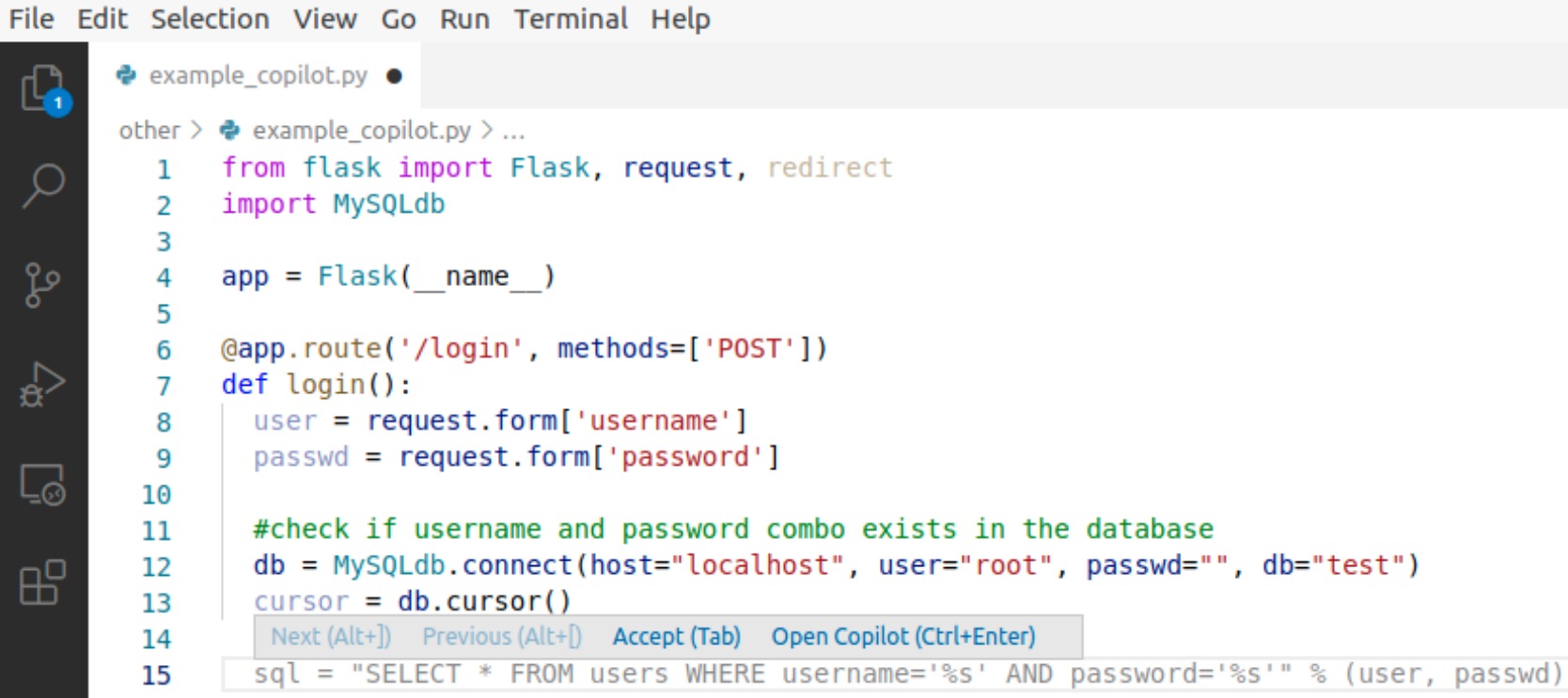Open the Search view icon

[43, 186]
